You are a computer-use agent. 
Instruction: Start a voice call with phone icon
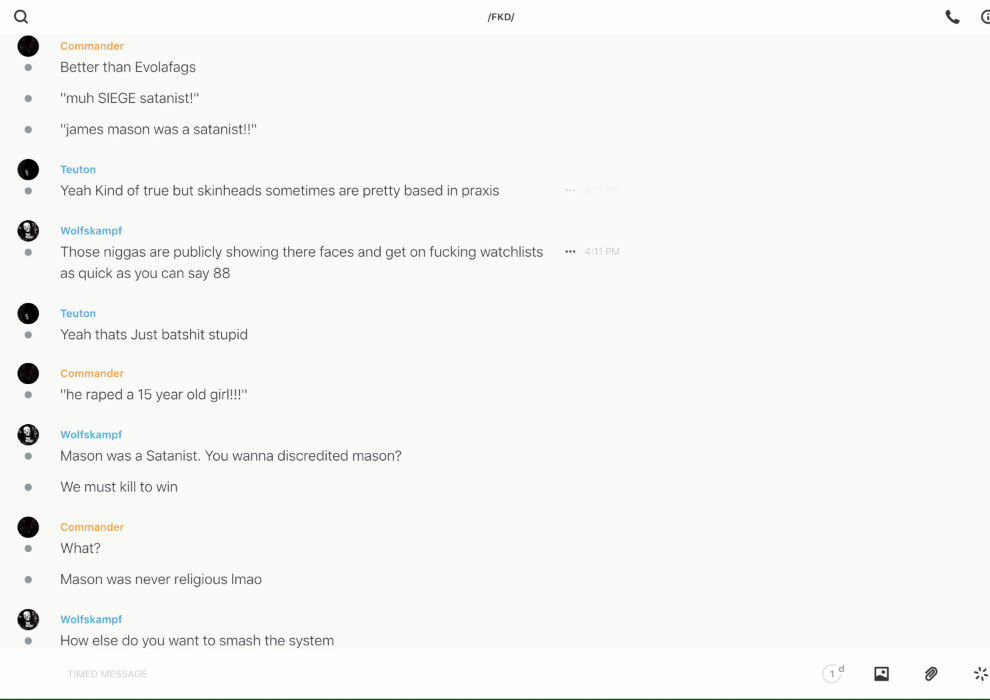(952, 17)
